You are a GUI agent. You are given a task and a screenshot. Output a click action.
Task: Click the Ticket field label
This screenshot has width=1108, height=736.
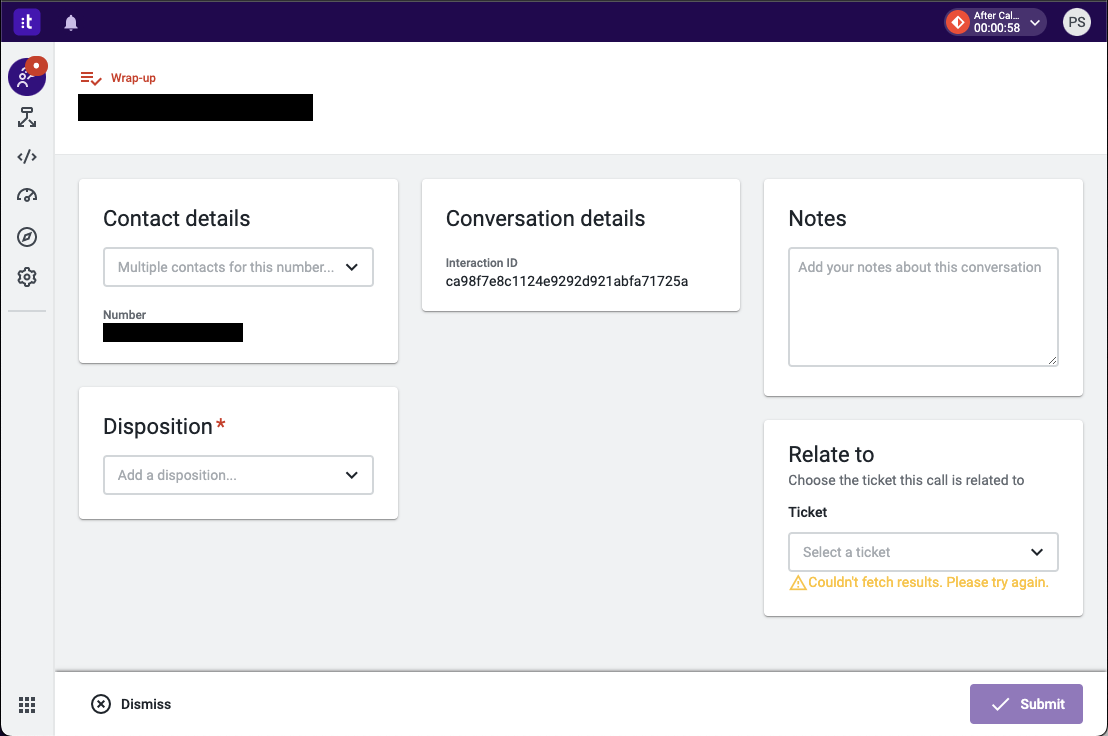point(808,512)
